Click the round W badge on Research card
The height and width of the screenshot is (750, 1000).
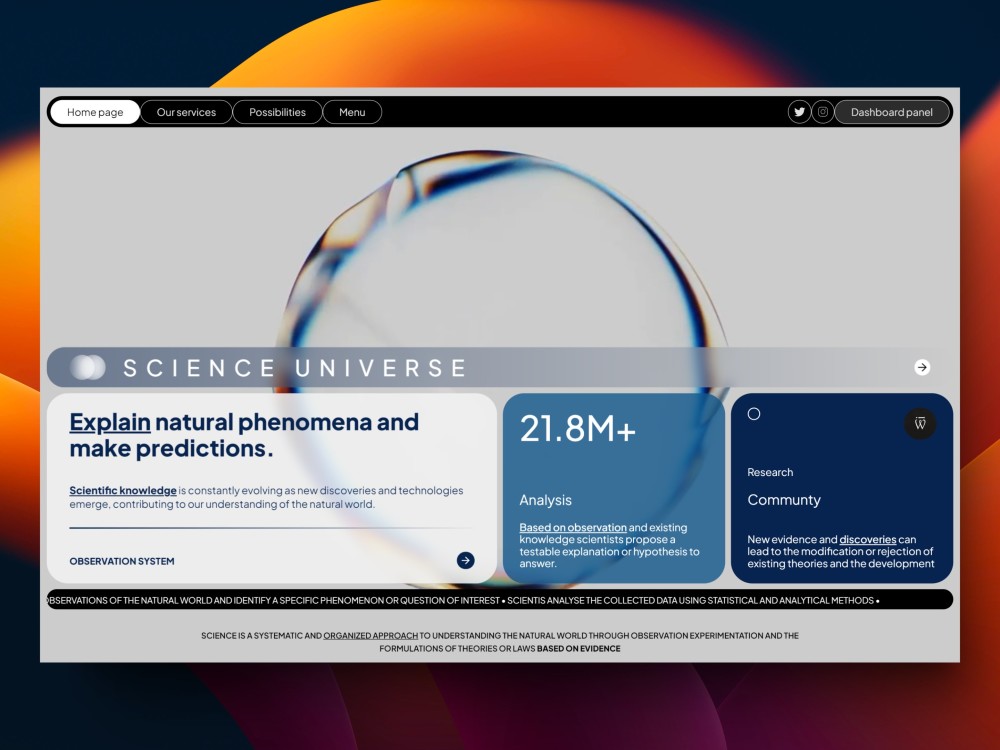(x=920, y=423)
